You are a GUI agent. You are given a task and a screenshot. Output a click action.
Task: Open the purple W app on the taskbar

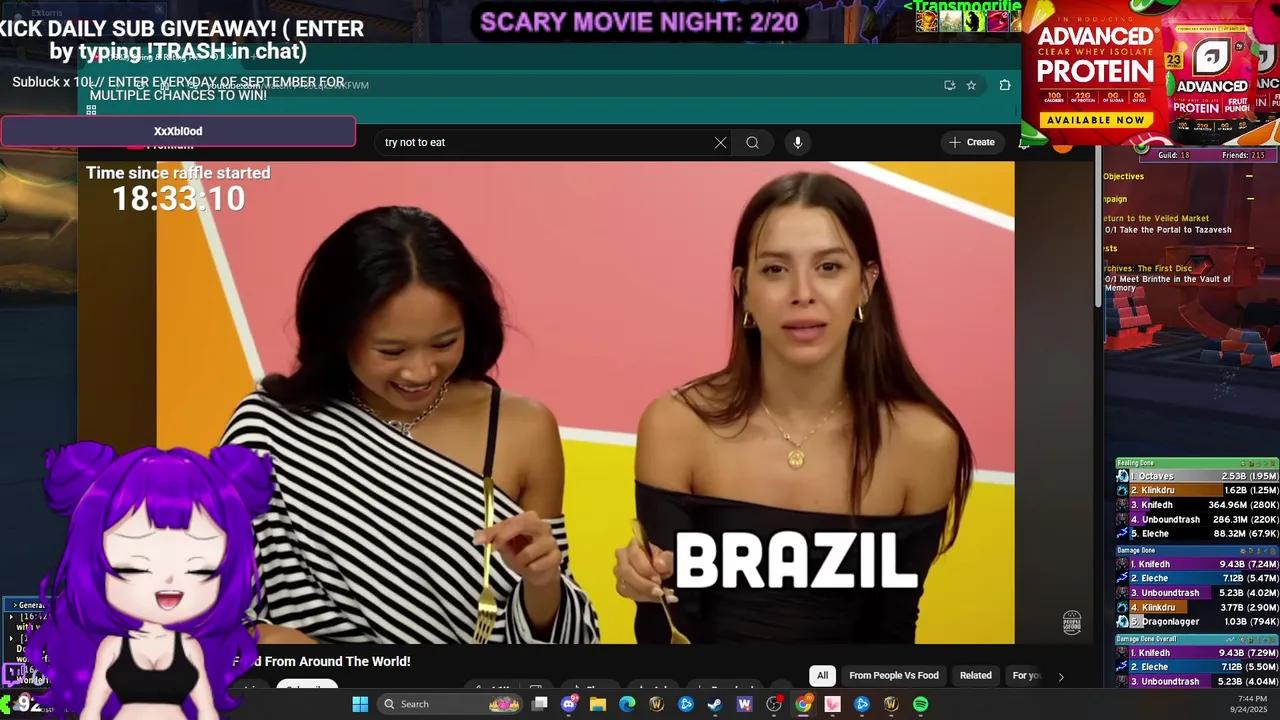coord(744,704)
